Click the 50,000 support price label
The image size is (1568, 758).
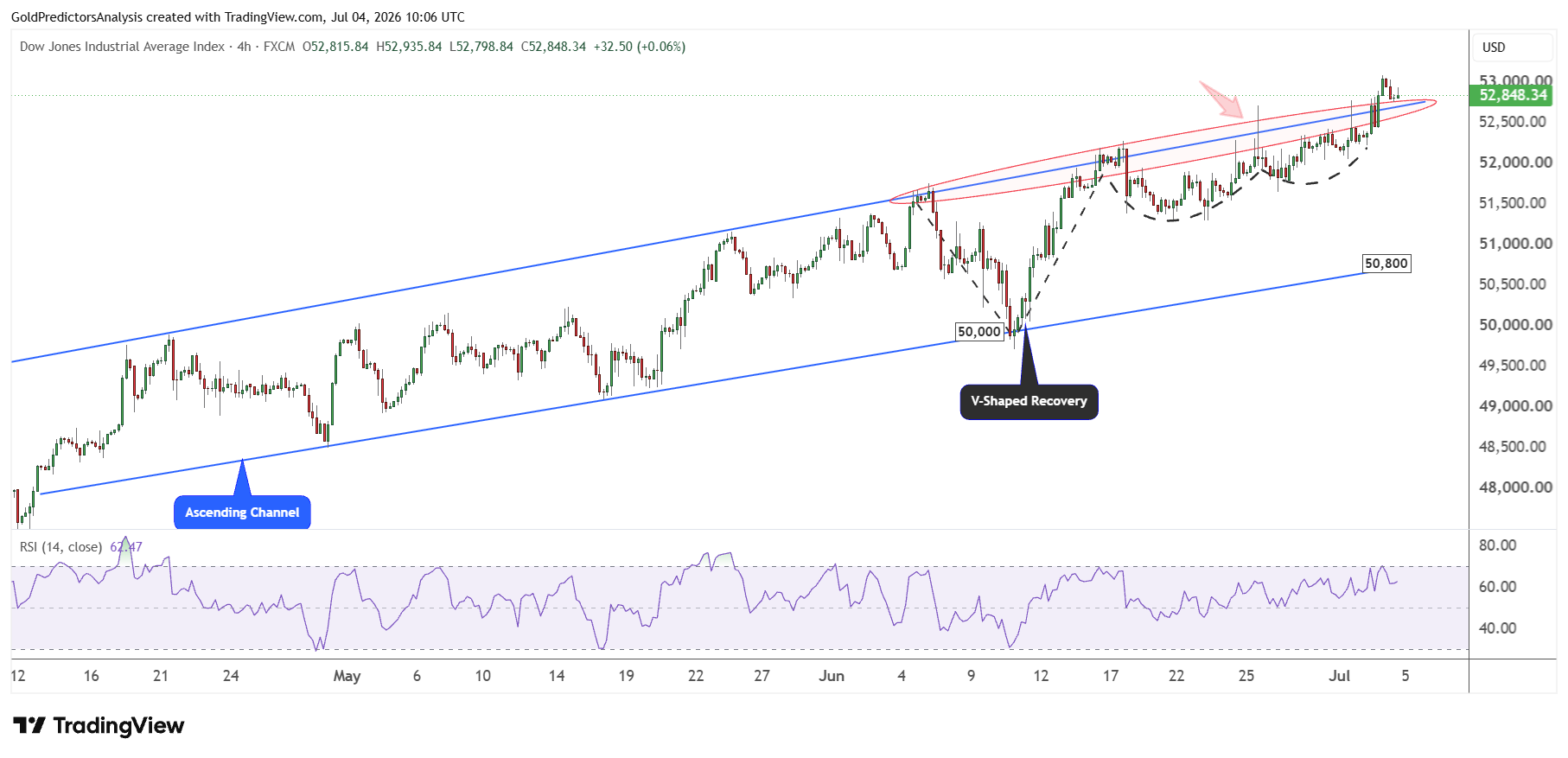tap(979, 332)
